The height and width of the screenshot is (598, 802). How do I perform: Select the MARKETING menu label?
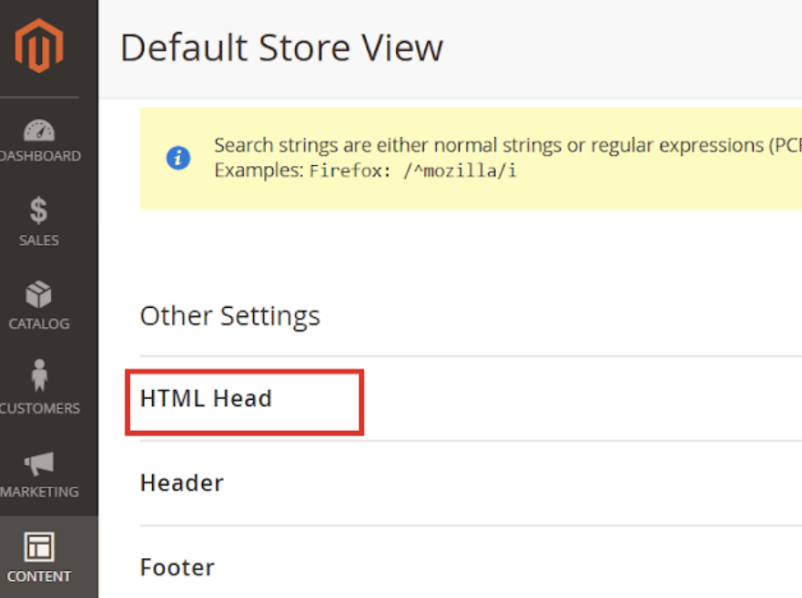click(x=39, y=492)
